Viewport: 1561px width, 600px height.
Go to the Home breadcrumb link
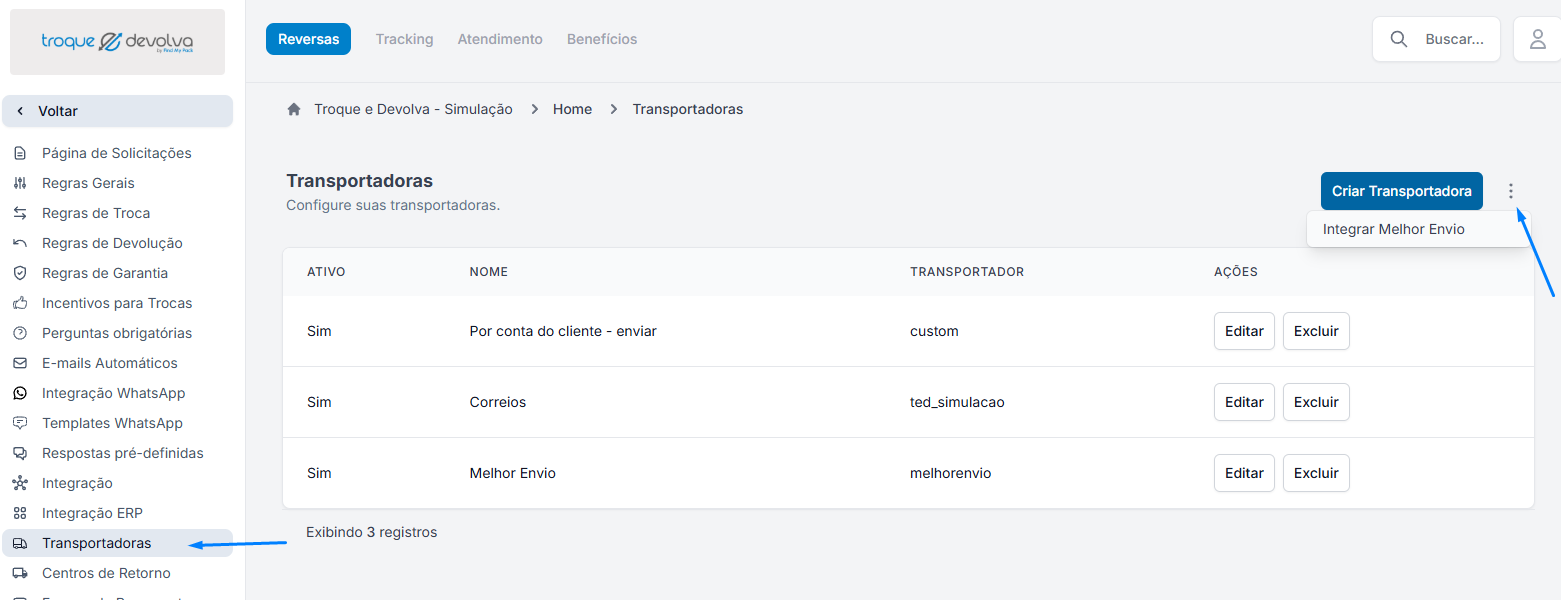572,109
